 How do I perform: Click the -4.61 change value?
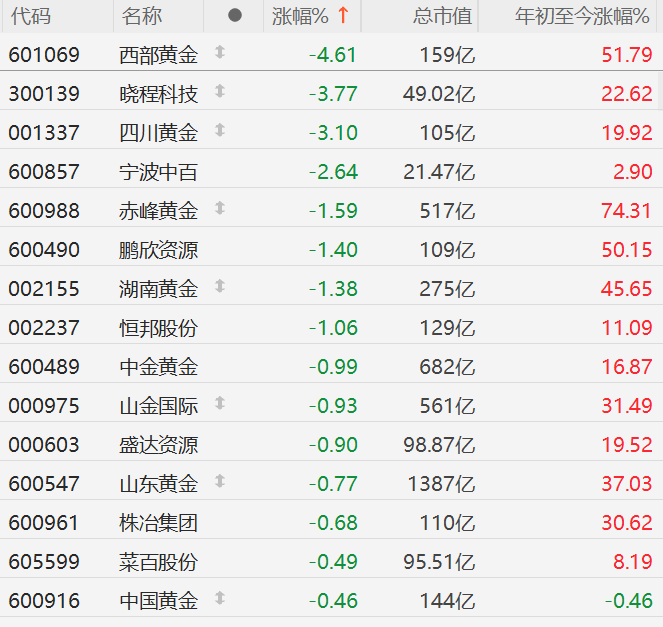click(333, 55)
